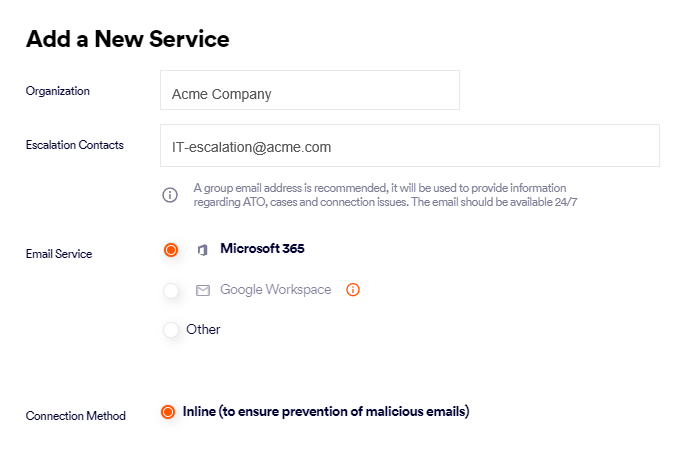The height and width of the screenshot is (450, 687).
Task: Click the Microsoft 365 label text
Action: (262, 249)
